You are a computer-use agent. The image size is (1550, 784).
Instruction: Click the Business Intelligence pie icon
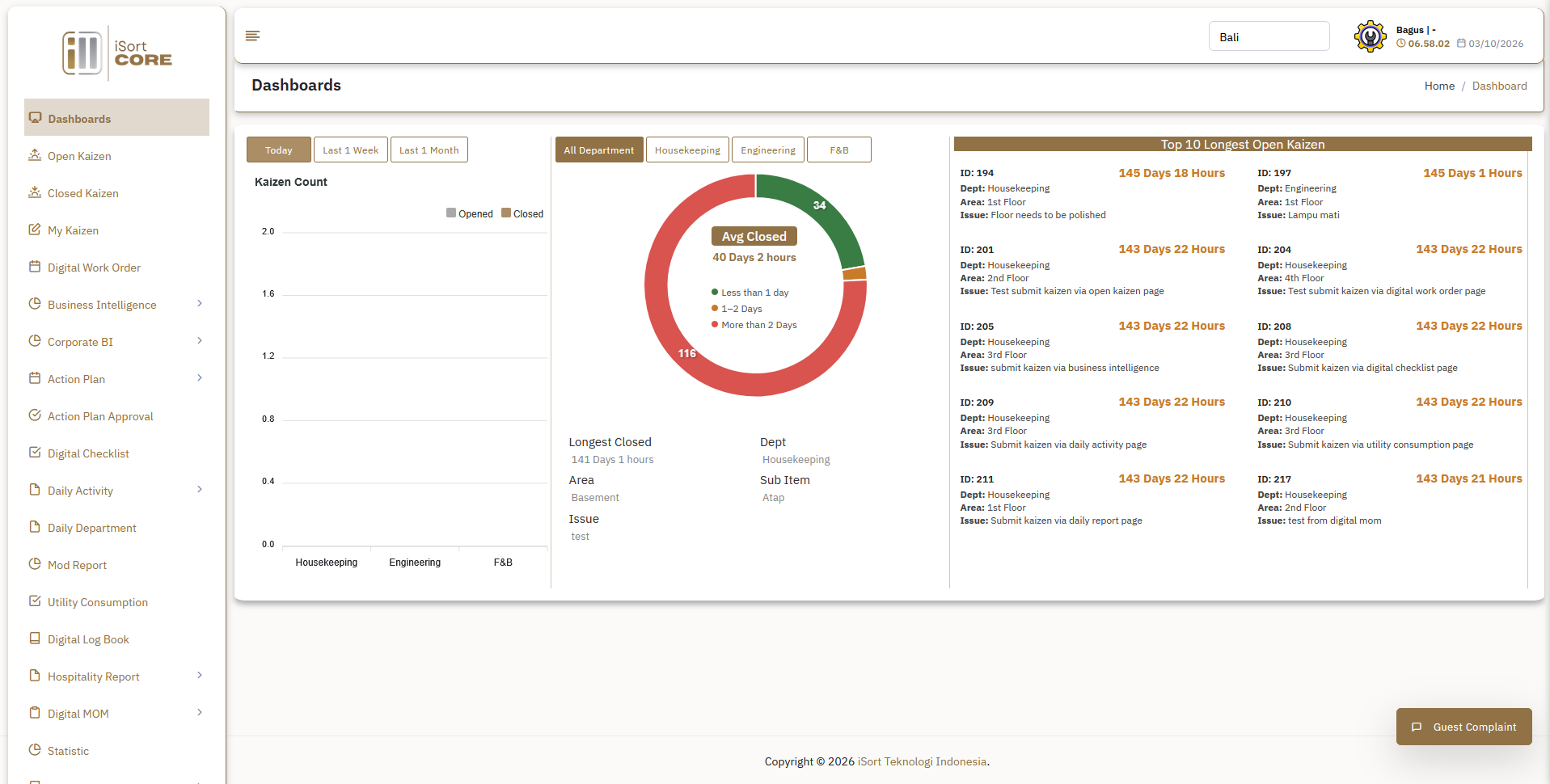click(35, 304)
